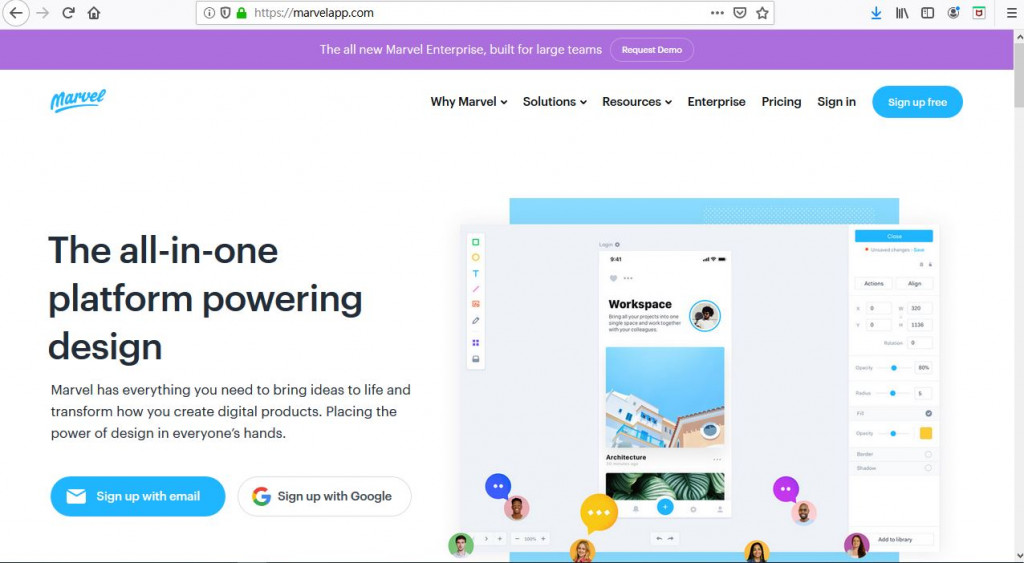1024x563 pixels.
Task: Click Sign in link
Action: coord(836,102)
